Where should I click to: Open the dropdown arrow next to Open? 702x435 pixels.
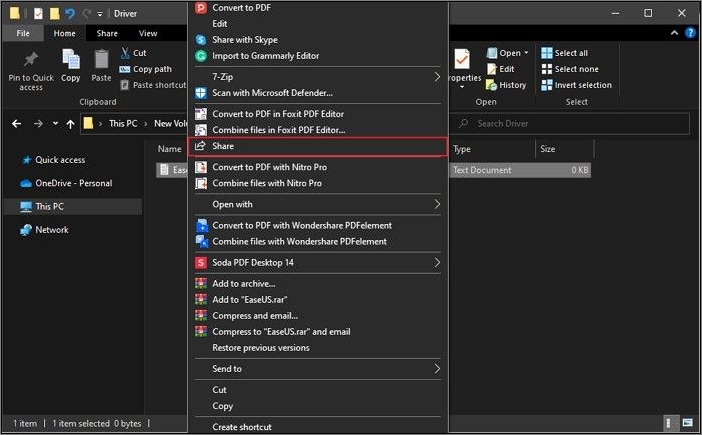pos(526,53)
